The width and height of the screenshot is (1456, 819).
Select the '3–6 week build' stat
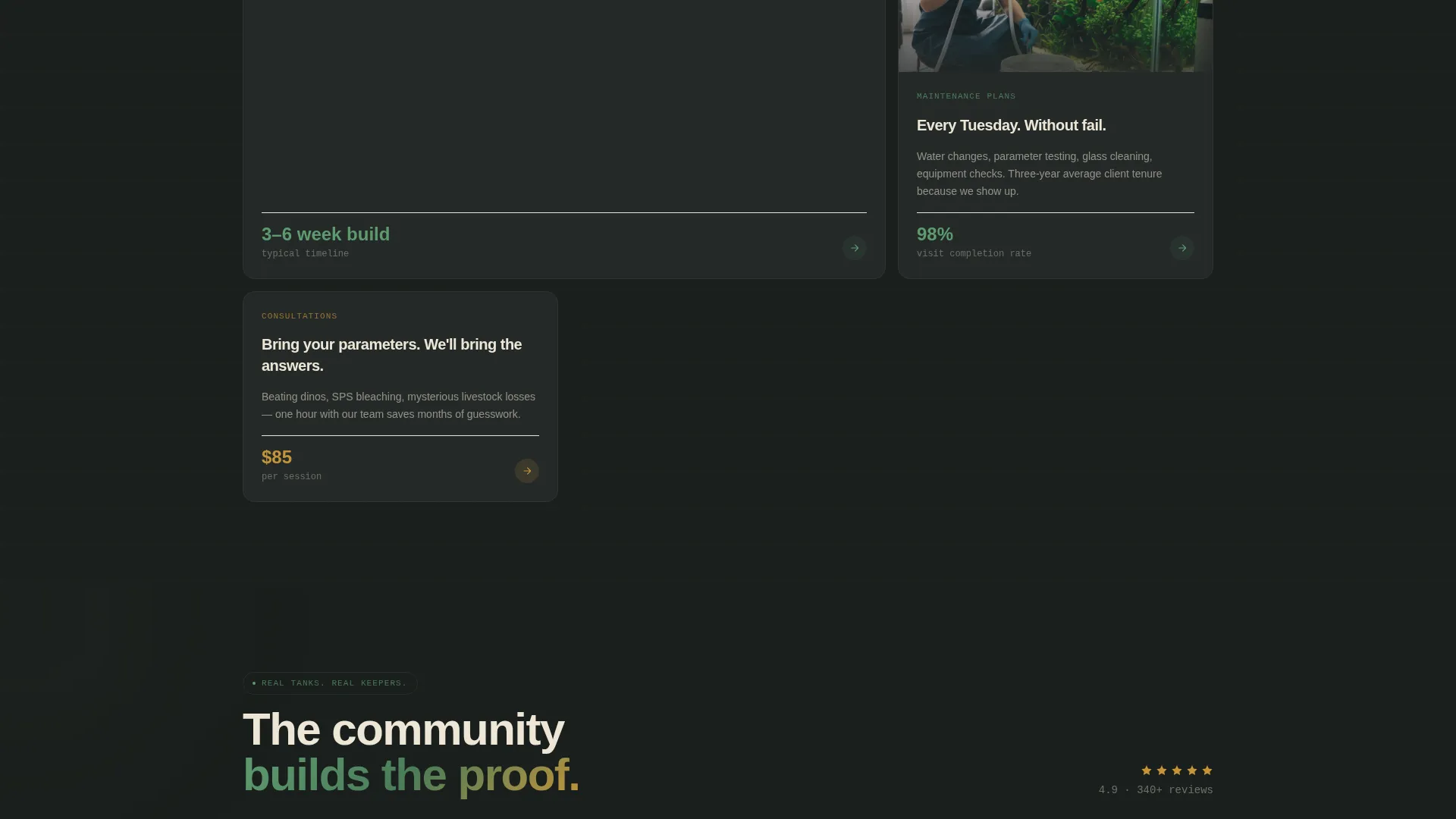325,242
